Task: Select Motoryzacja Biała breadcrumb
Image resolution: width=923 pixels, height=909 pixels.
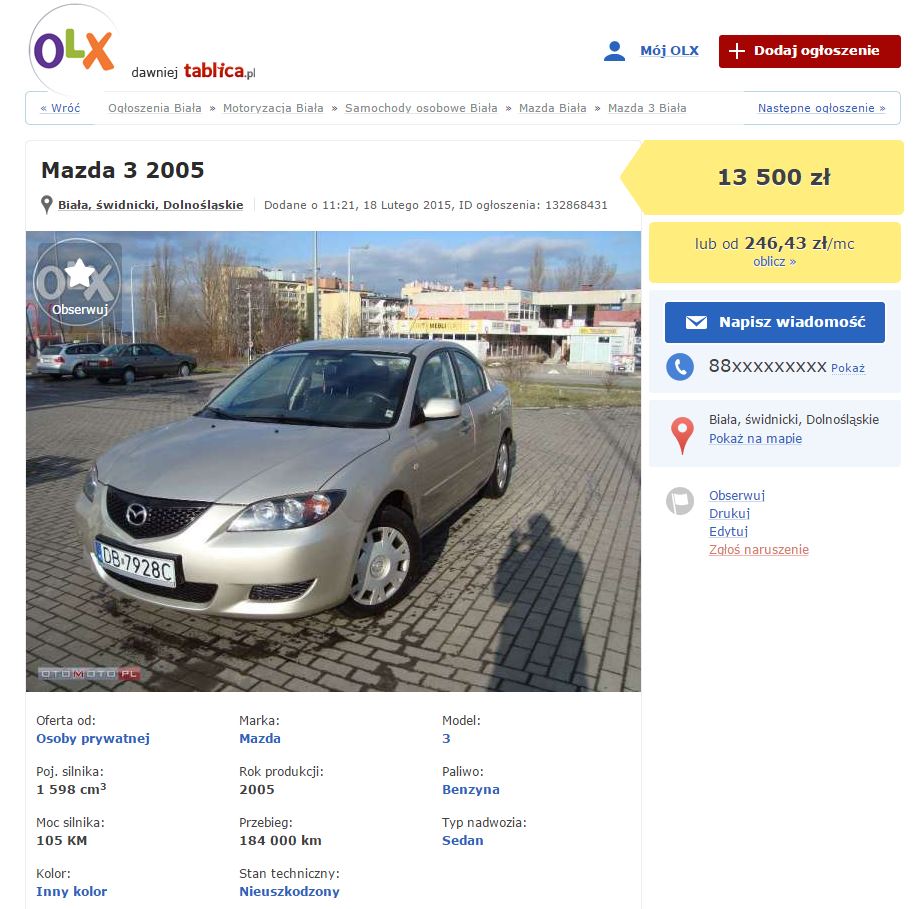Action: click(x=273, y=108)
